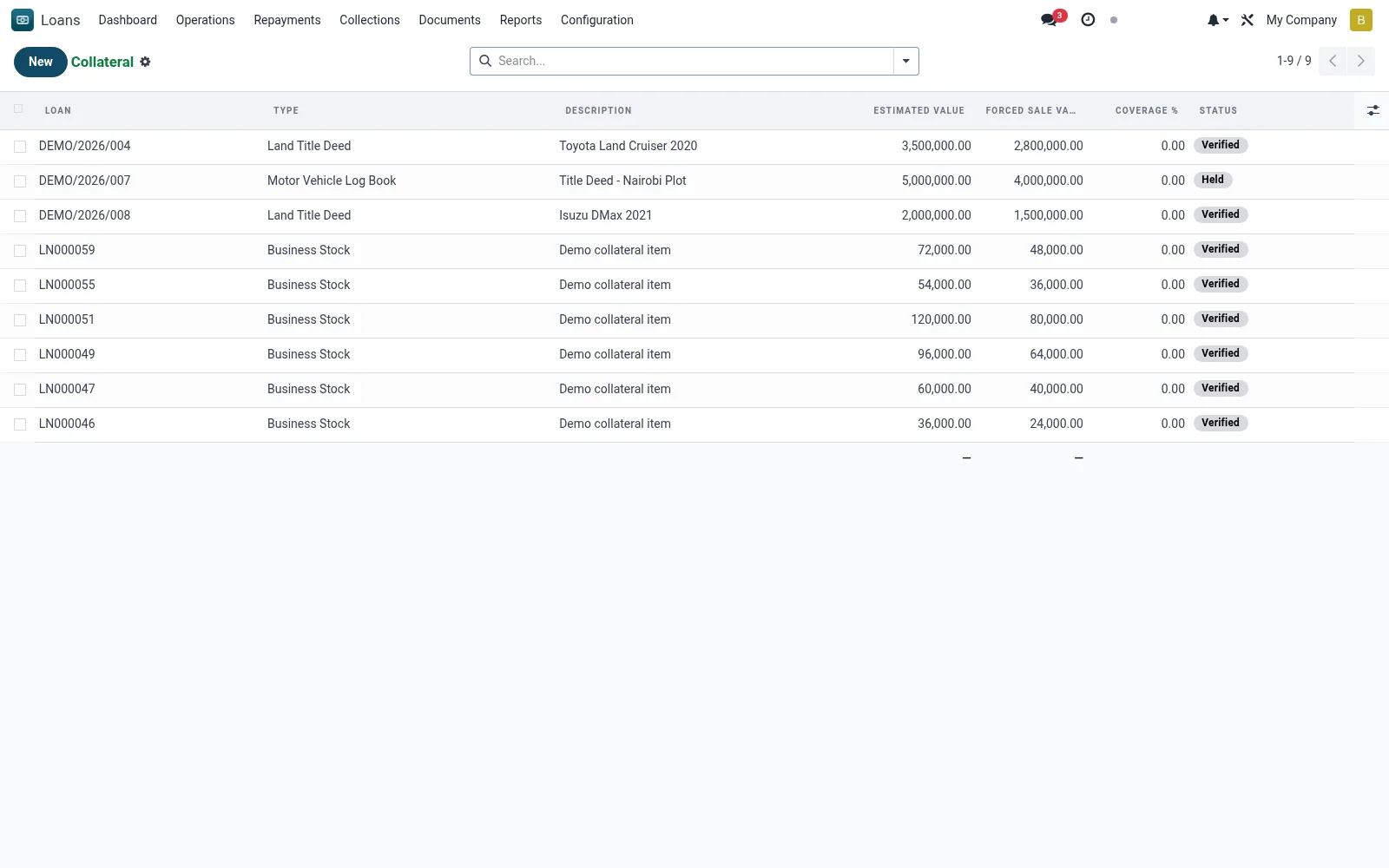Toggle the search options dropdown

[x=905, y=61]
